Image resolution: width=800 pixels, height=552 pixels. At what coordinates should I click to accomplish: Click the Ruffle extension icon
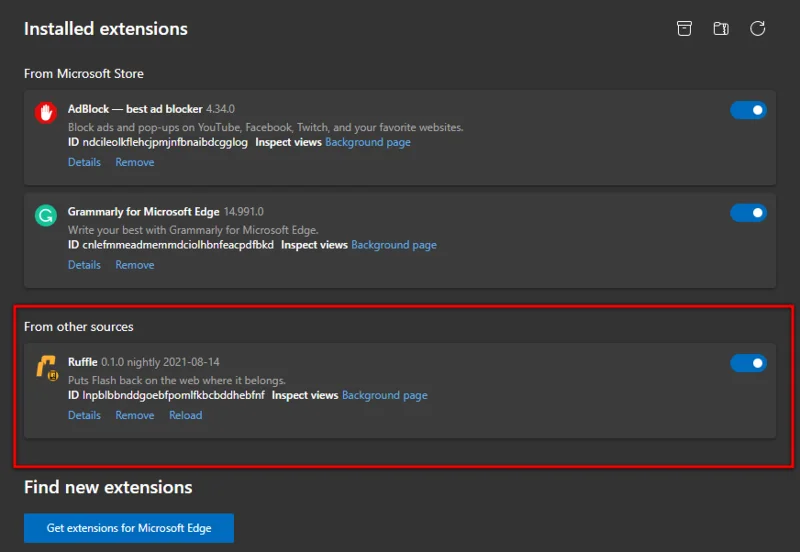(x=47, y=367)
